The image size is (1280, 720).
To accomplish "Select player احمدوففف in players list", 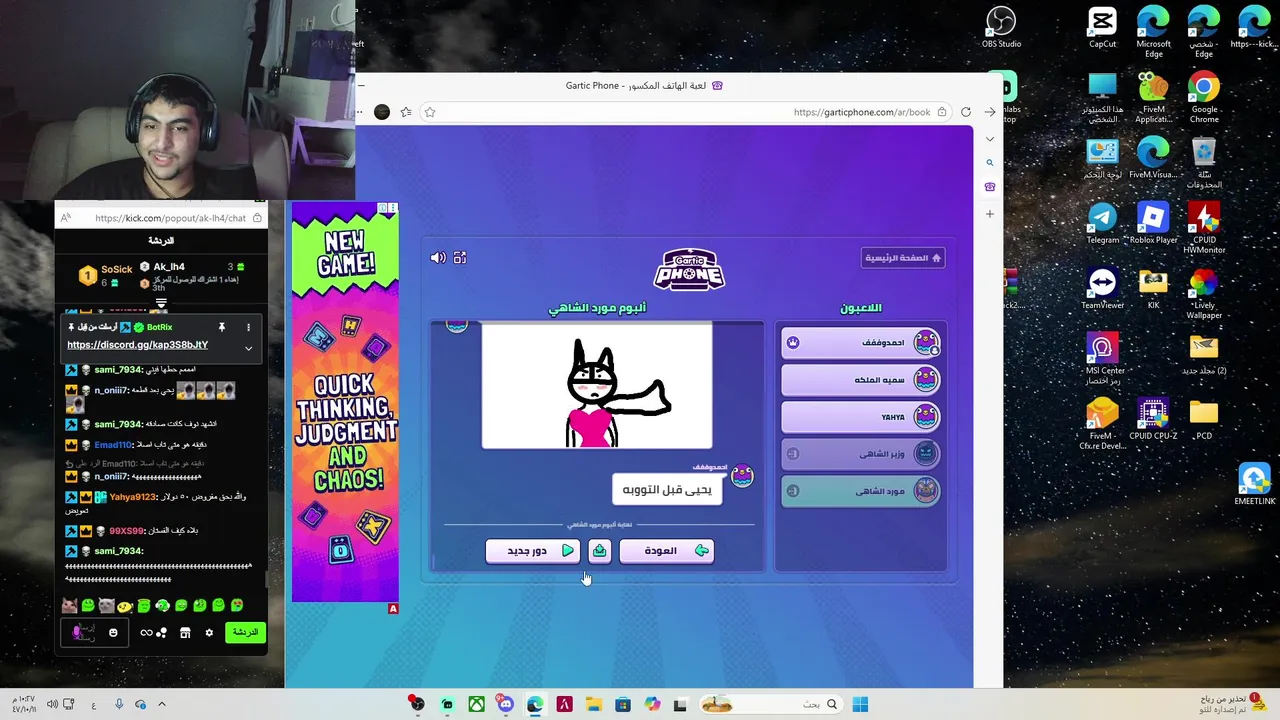I will (862, 343).
